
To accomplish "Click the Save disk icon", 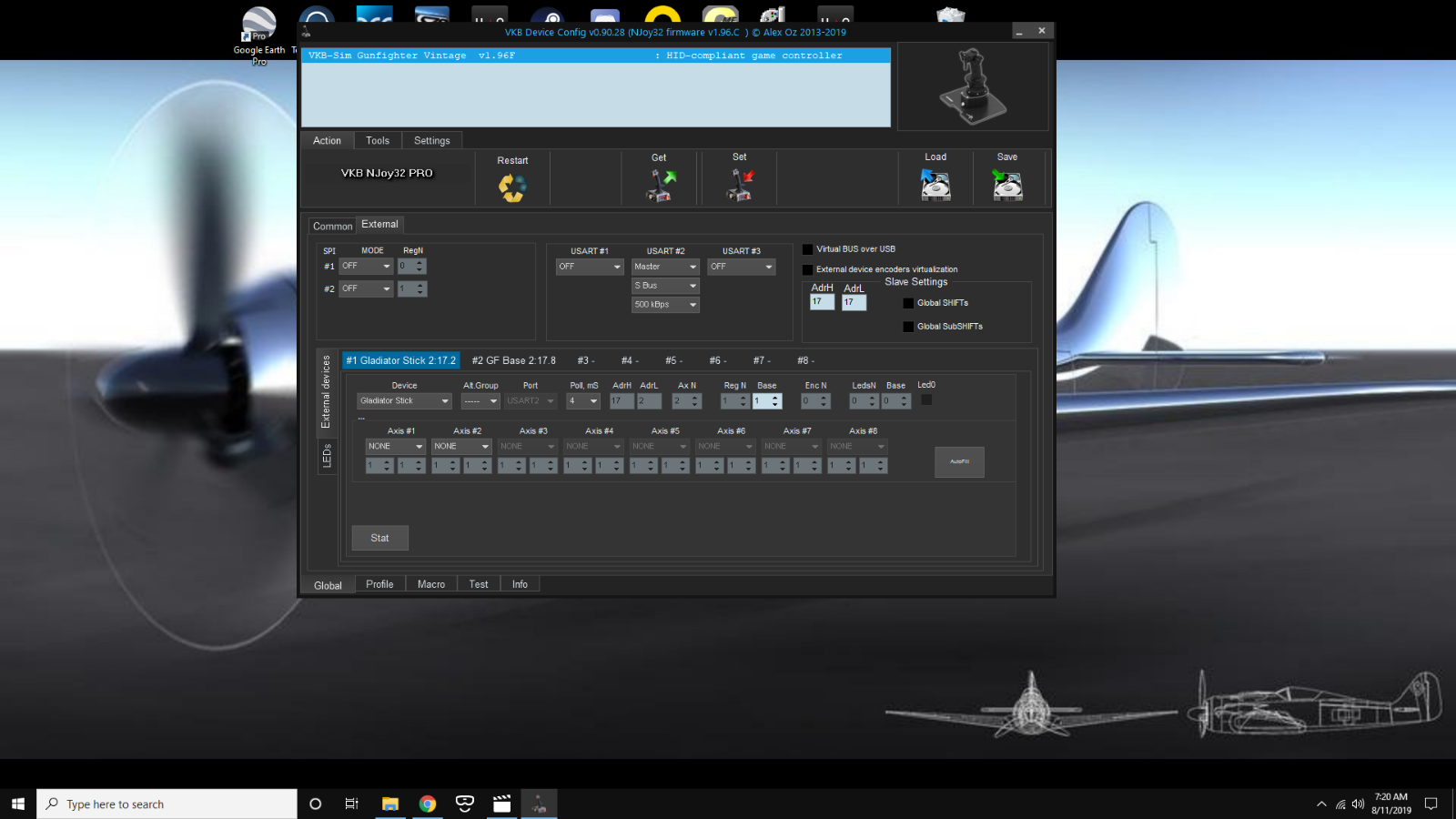I will 1007,186.
